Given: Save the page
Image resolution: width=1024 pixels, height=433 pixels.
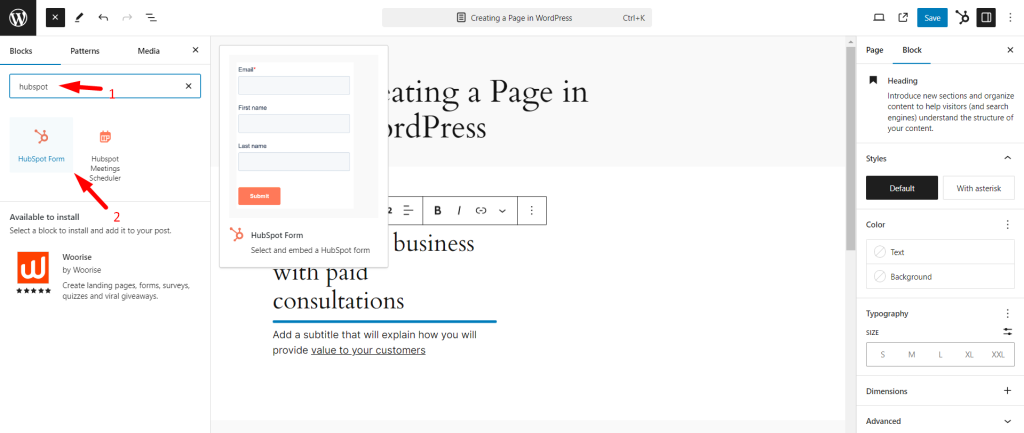Looking at the screenshot, I should [x=932, y=18].
